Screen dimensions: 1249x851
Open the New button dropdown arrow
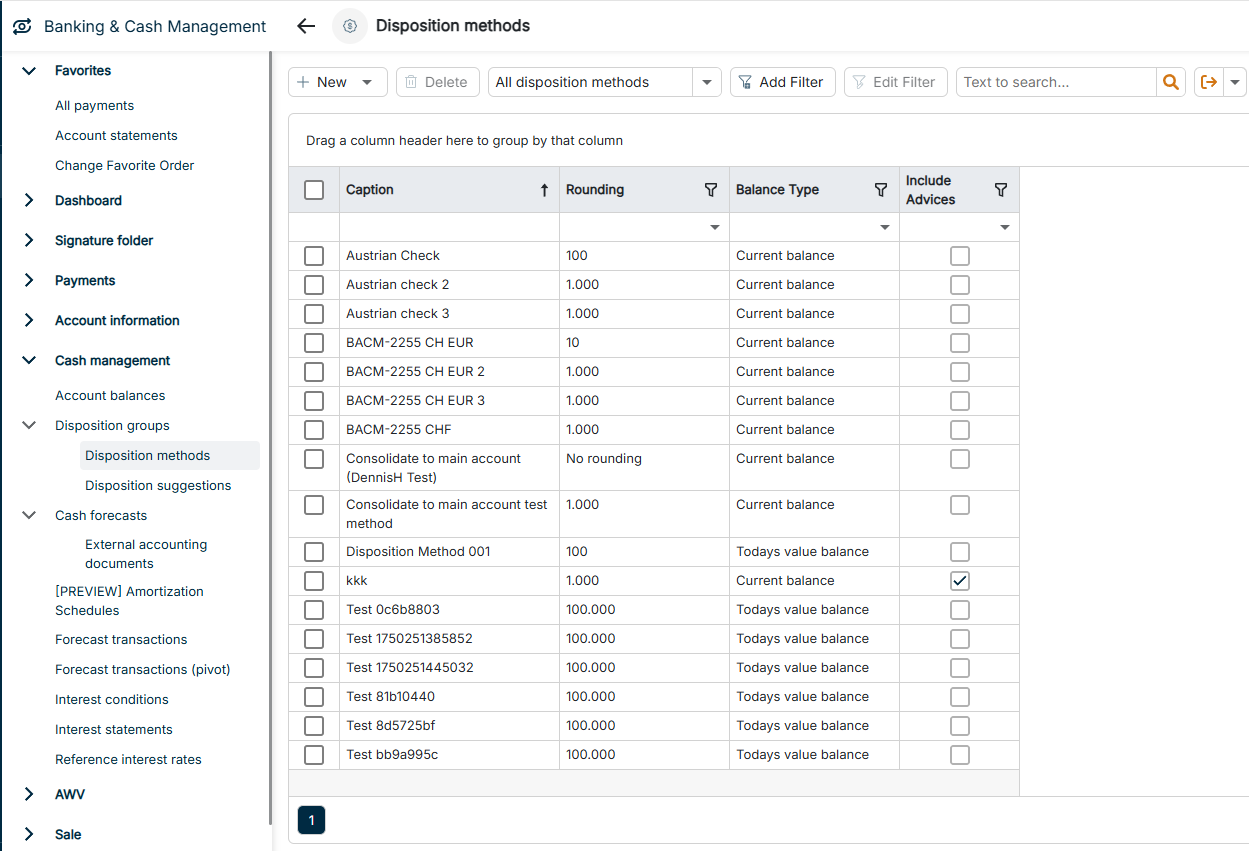(368, 82)
